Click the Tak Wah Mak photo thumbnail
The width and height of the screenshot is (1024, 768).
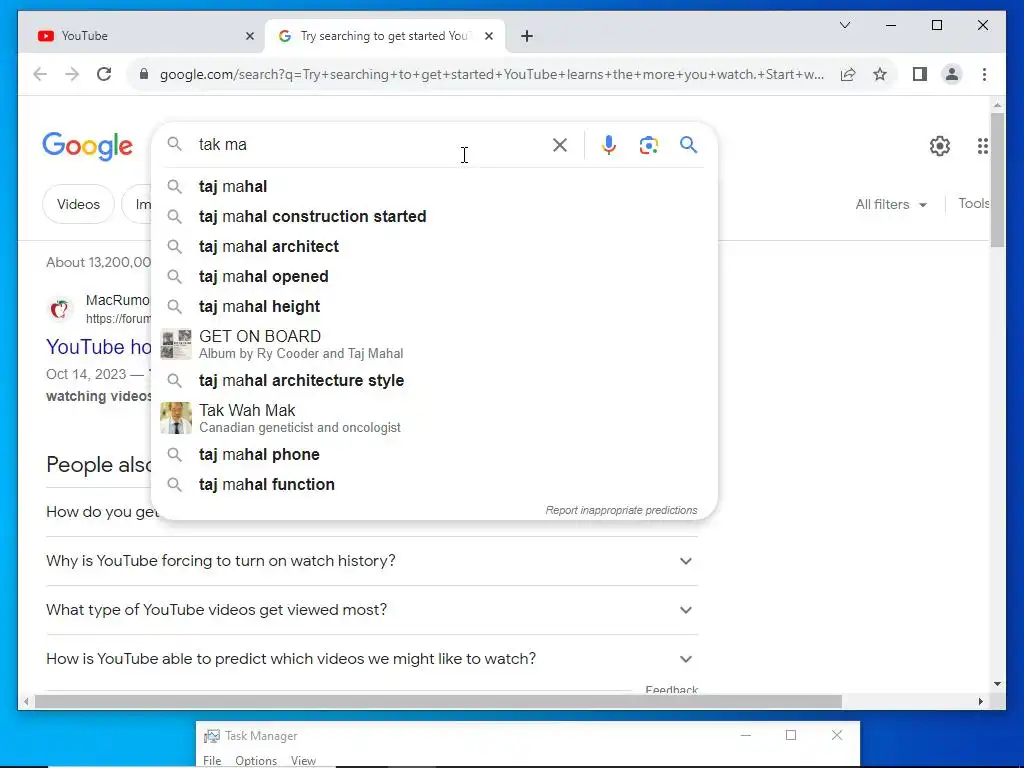click(x=176, y=418)
